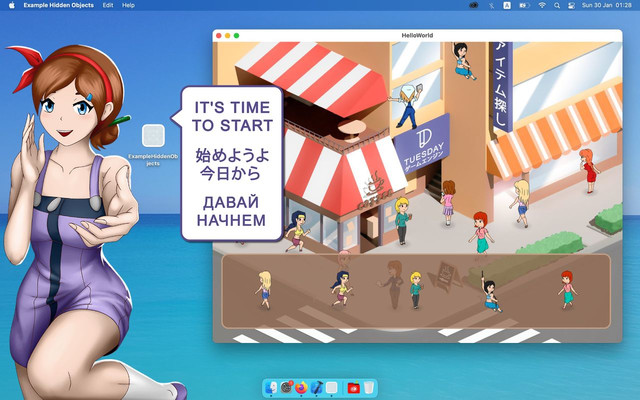Launch Firefox from the dock

tap(301, 387)
